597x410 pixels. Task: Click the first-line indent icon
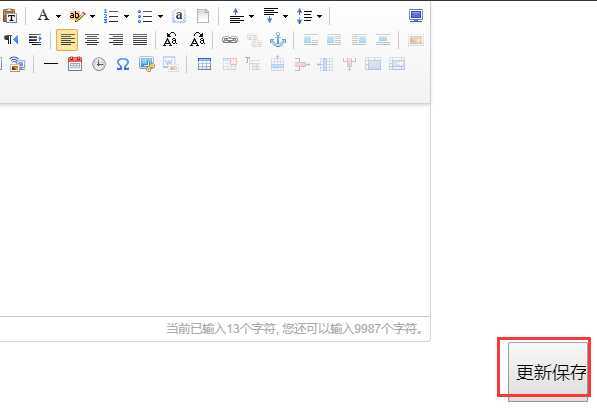tap(35, 40)
